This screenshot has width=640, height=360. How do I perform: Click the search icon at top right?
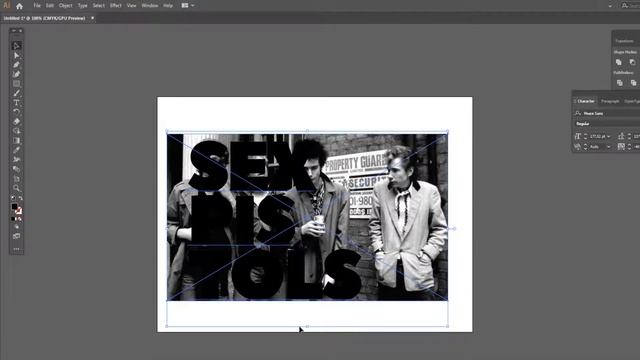(624, 6)
